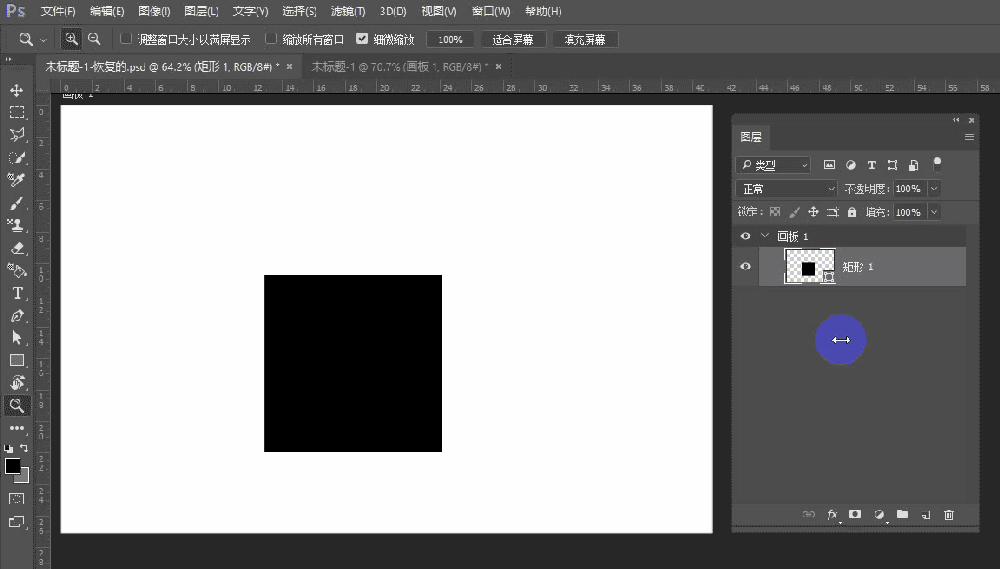Image resolution: width=1000 pixels, height=569 pixels.
Task: Collapse the 画板 1 artboard group
Action: (765, 236)
